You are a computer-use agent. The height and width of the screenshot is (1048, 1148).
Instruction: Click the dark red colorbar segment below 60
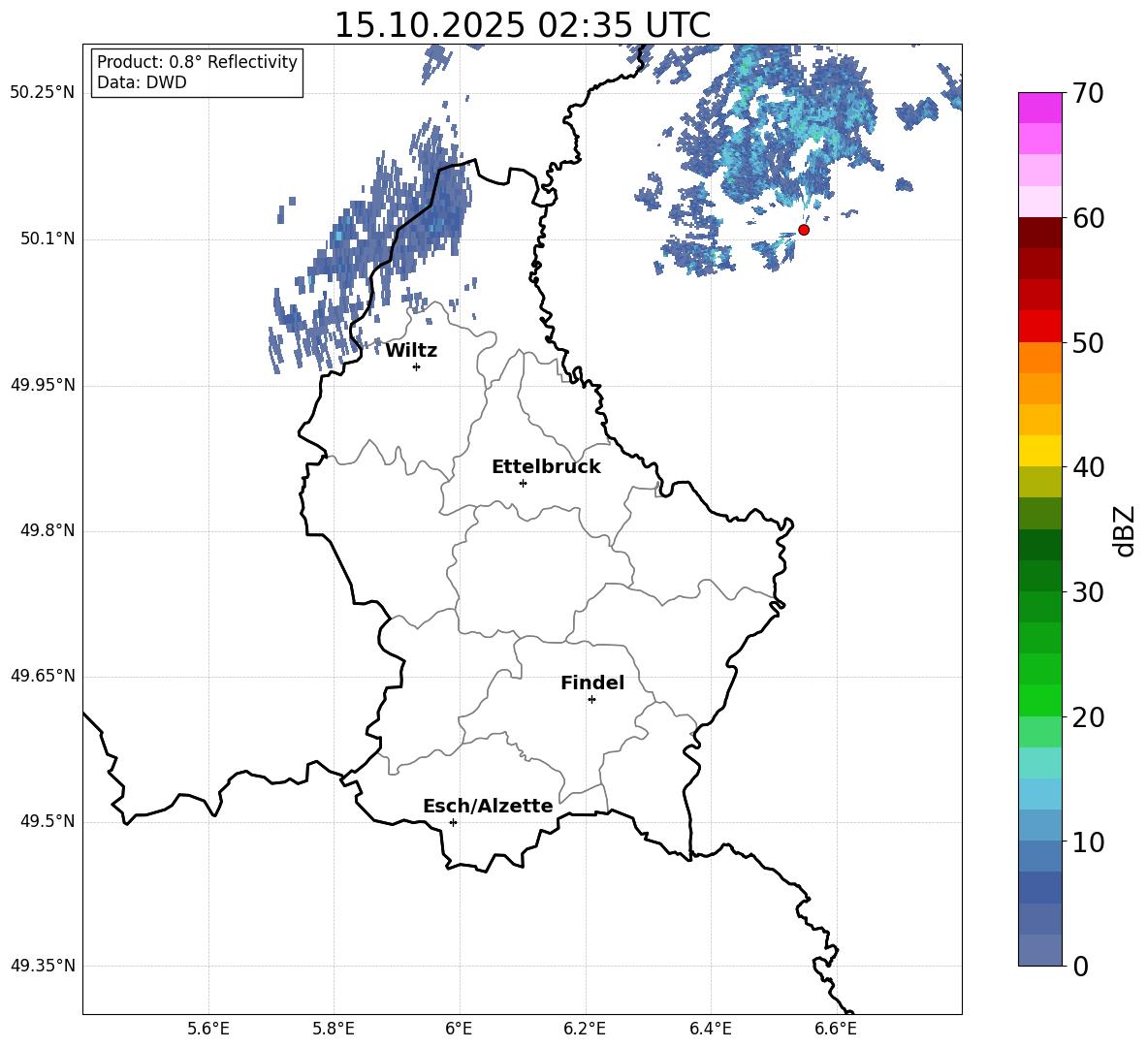(x=1039, y=233)
